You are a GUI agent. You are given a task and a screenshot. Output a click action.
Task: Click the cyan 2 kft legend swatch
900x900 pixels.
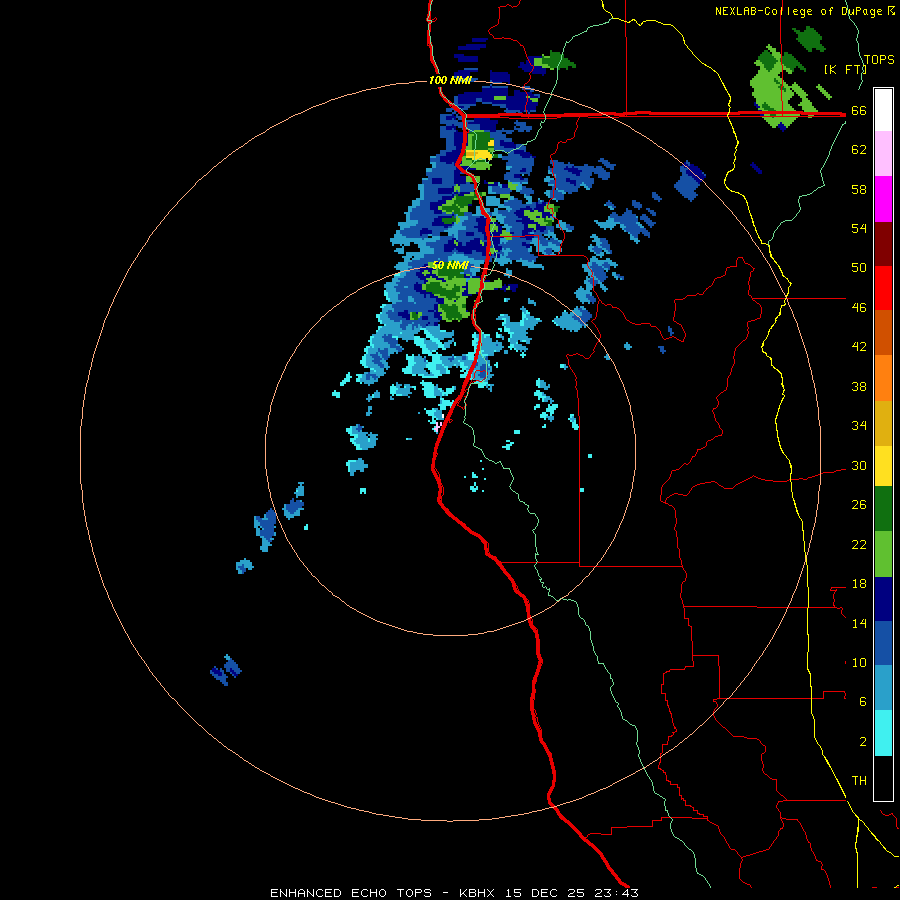coord(883,734)
